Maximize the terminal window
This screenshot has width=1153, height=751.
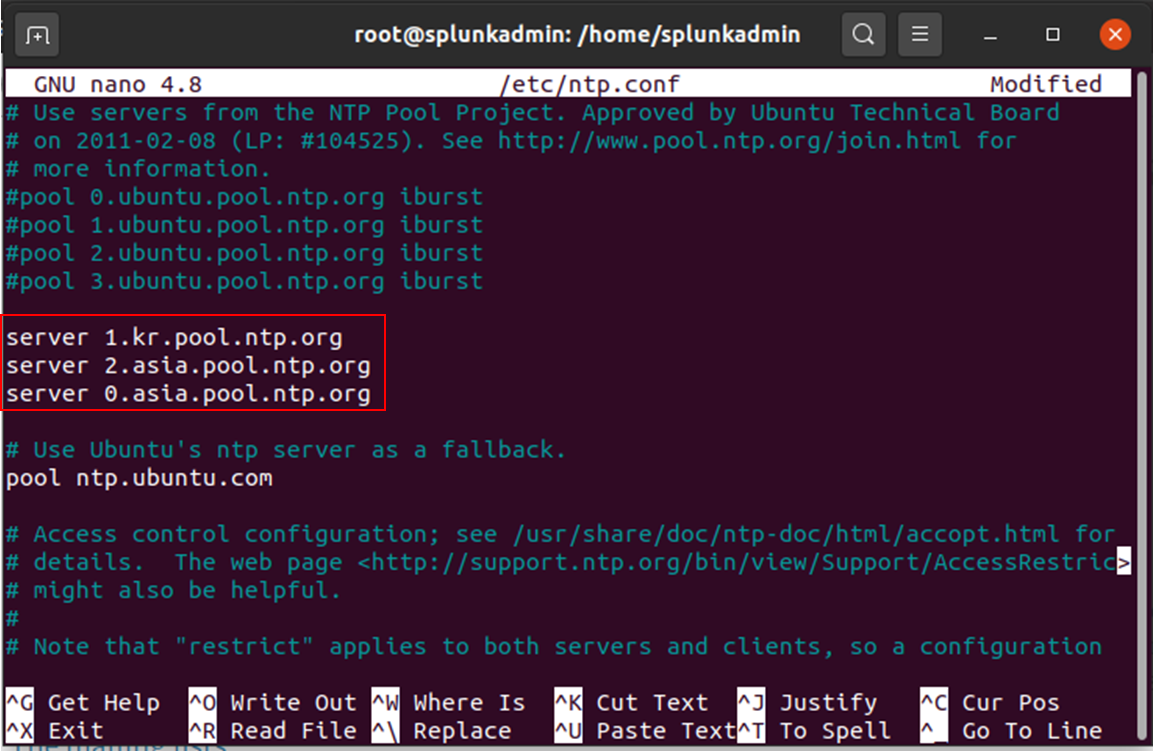click(x=1053, y=35)
